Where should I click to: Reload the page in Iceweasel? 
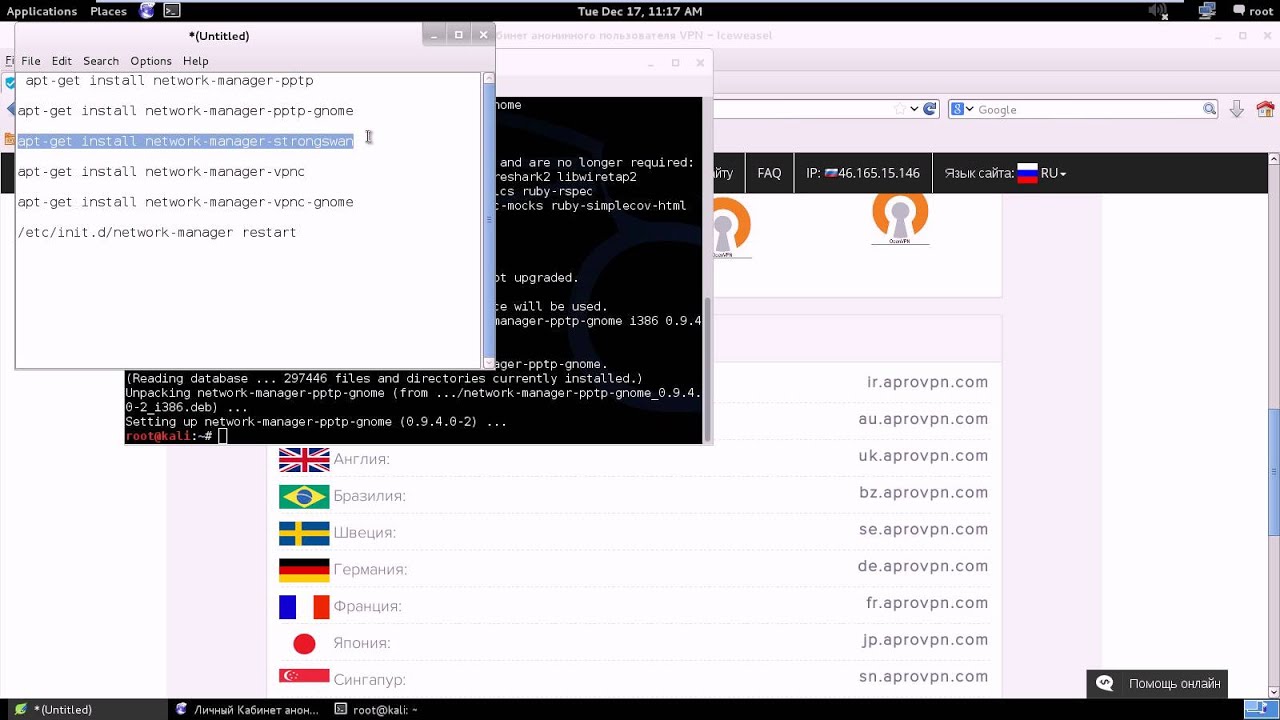coord(930,109)
